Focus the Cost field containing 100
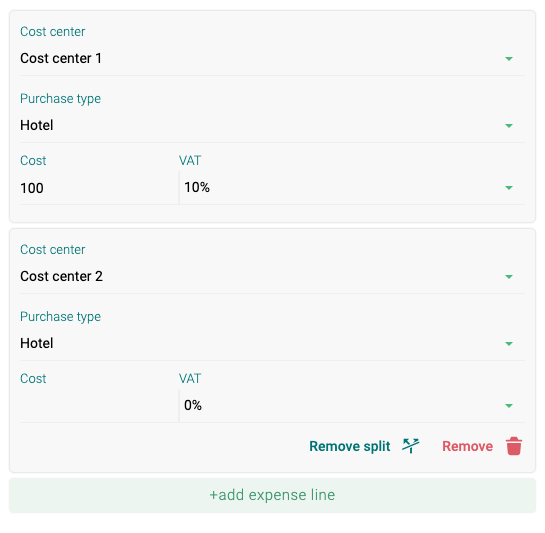 99,188
